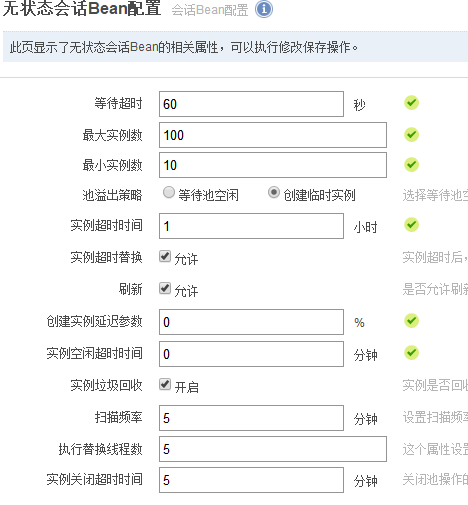468x505 pixels.
Task: Click green checkmark icon beside 最大实例数
Action: (412, 135)
